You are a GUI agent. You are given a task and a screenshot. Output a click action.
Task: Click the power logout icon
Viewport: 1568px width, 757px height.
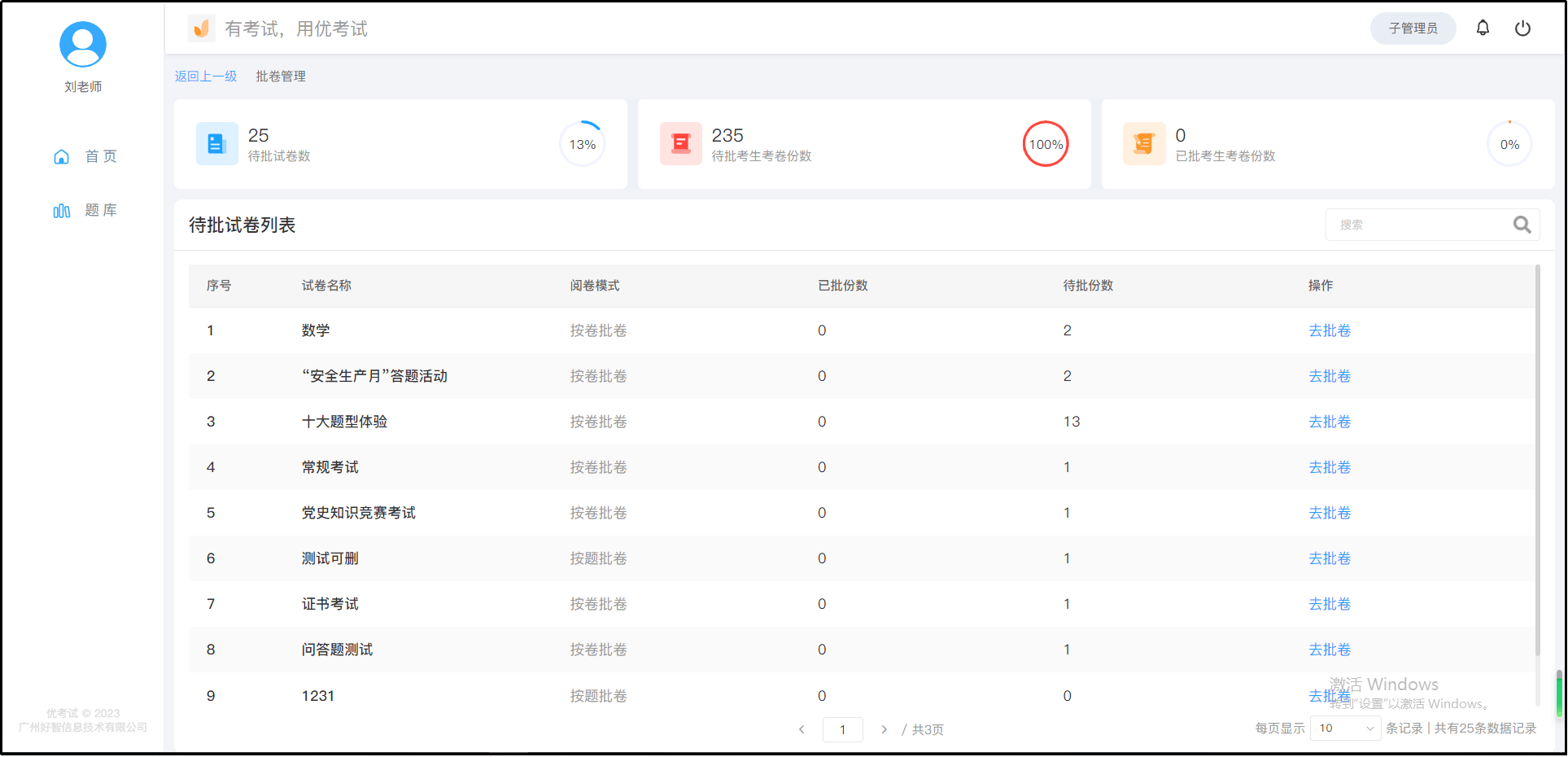click(x=1522, y=27)
